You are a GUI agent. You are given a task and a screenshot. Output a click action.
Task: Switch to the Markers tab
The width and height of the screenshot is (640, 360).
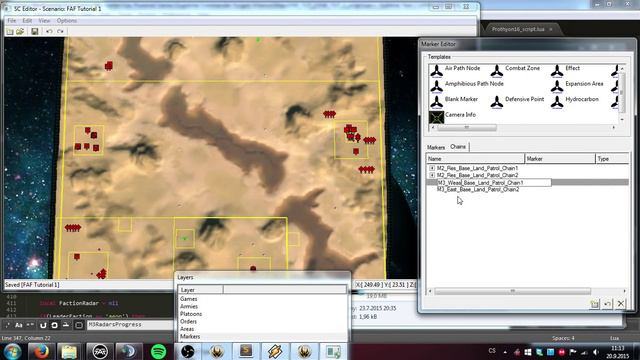click(436, 147)
